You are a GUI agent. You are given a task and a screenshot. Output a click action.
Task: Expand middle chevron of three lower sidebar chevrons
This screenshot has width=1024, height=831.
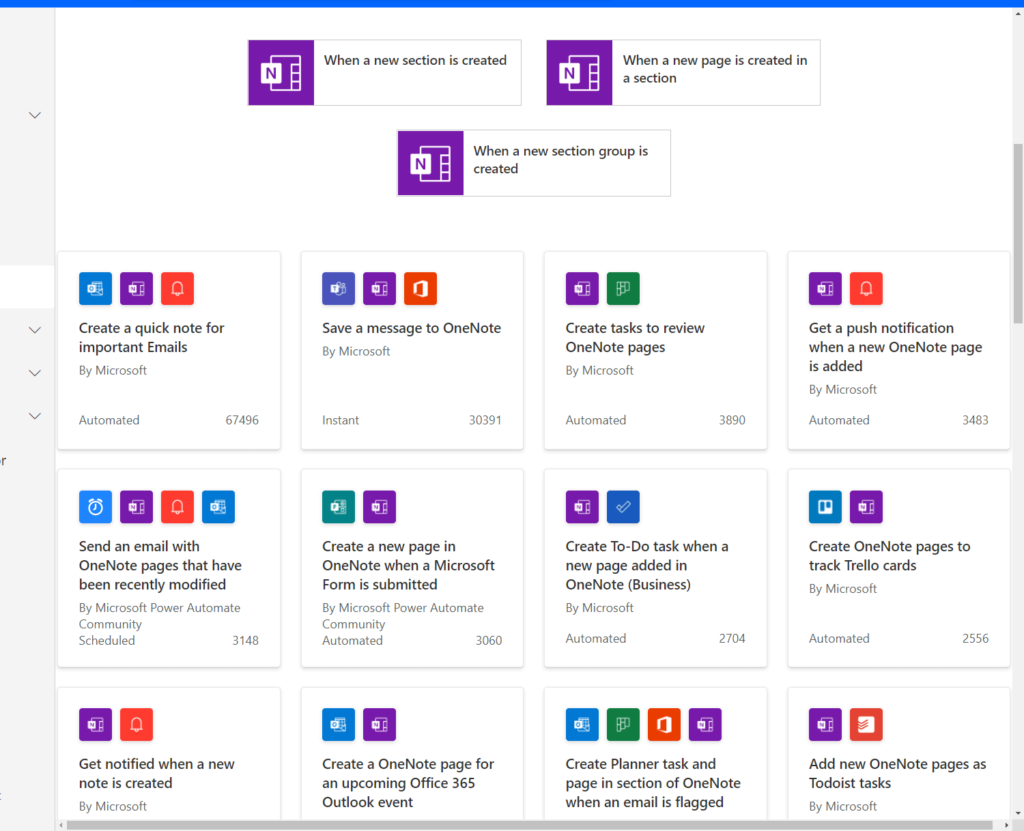click(x=35, y=373)
